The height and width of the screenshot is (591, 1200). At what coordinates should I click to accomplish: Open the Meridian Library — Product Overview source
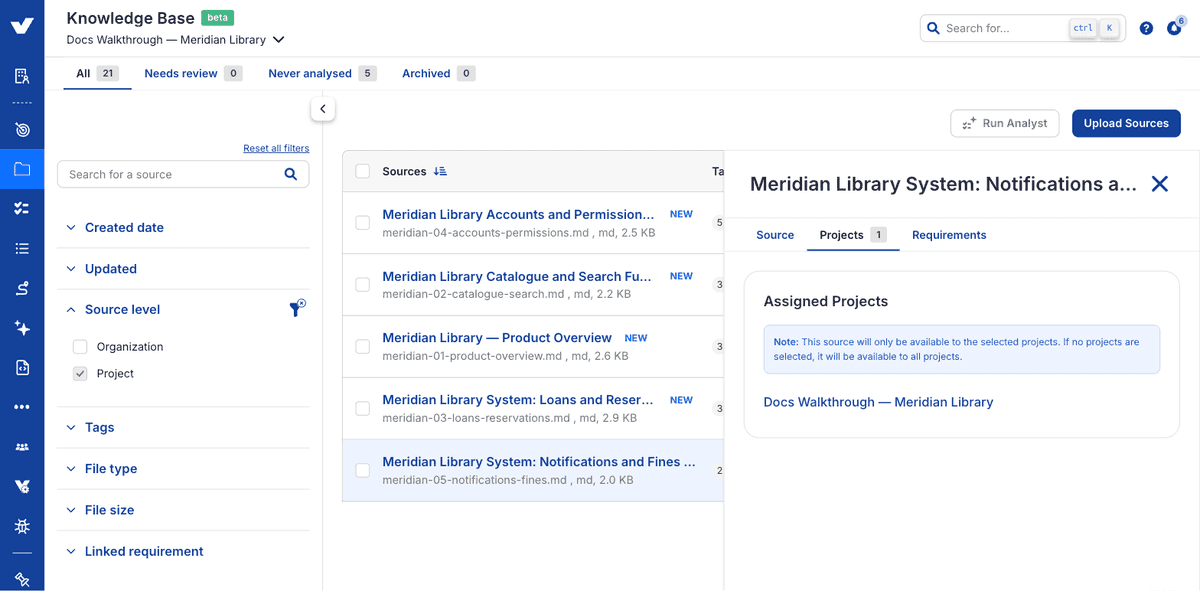pyautogui.click(x=497, y=338)
